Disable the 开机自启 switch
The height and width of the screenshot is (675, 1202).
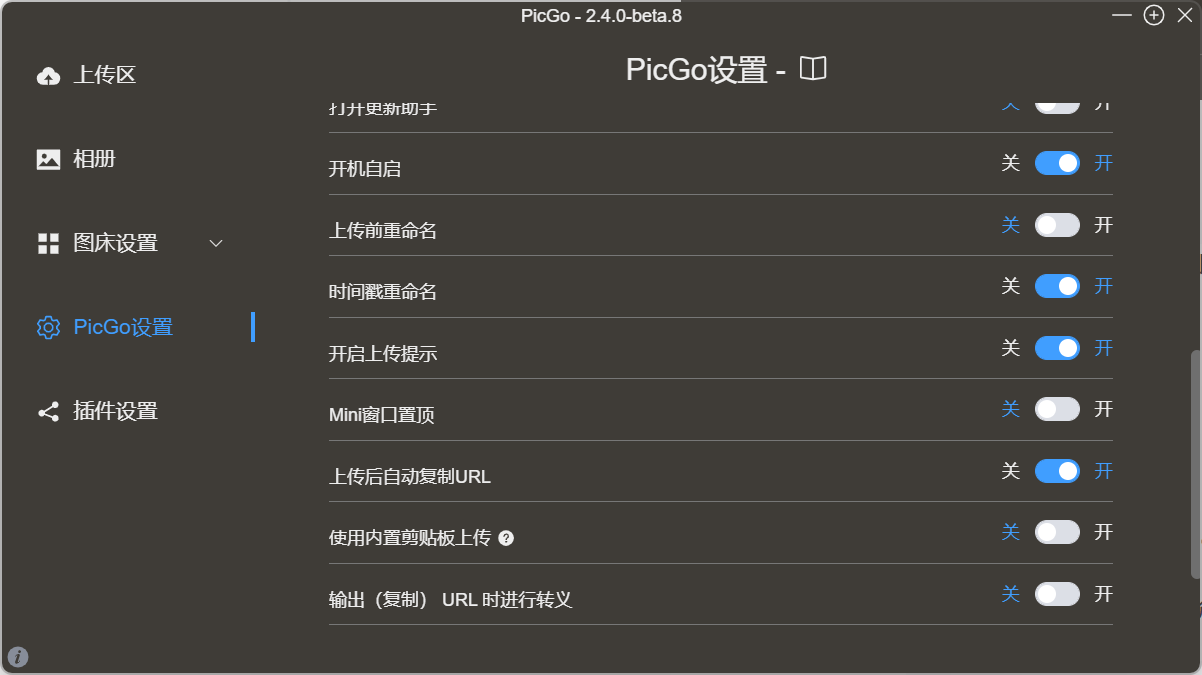[1057, 163]
